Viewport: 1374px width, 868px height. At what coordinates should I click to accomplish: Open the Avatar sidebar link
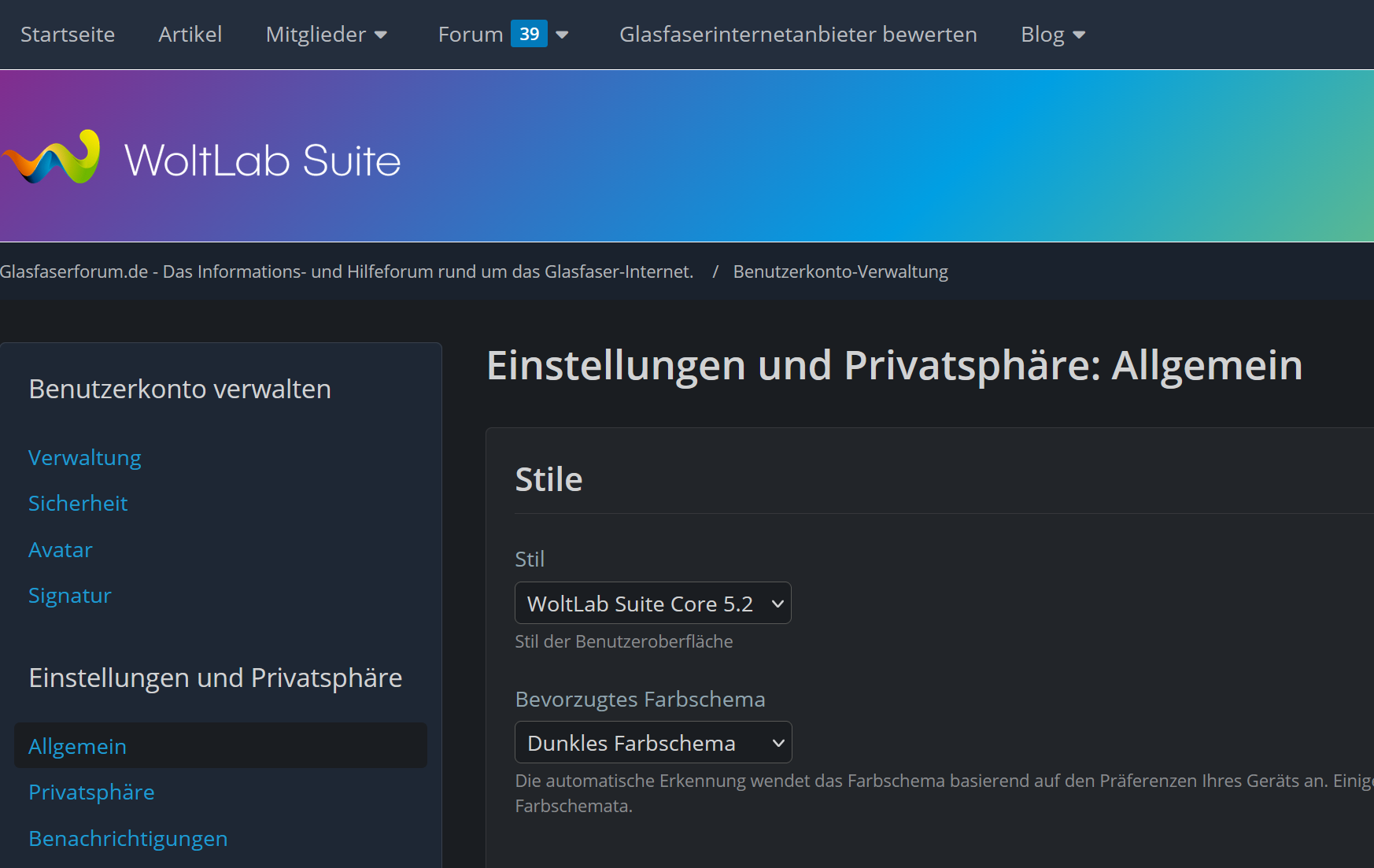pos(61,549)
